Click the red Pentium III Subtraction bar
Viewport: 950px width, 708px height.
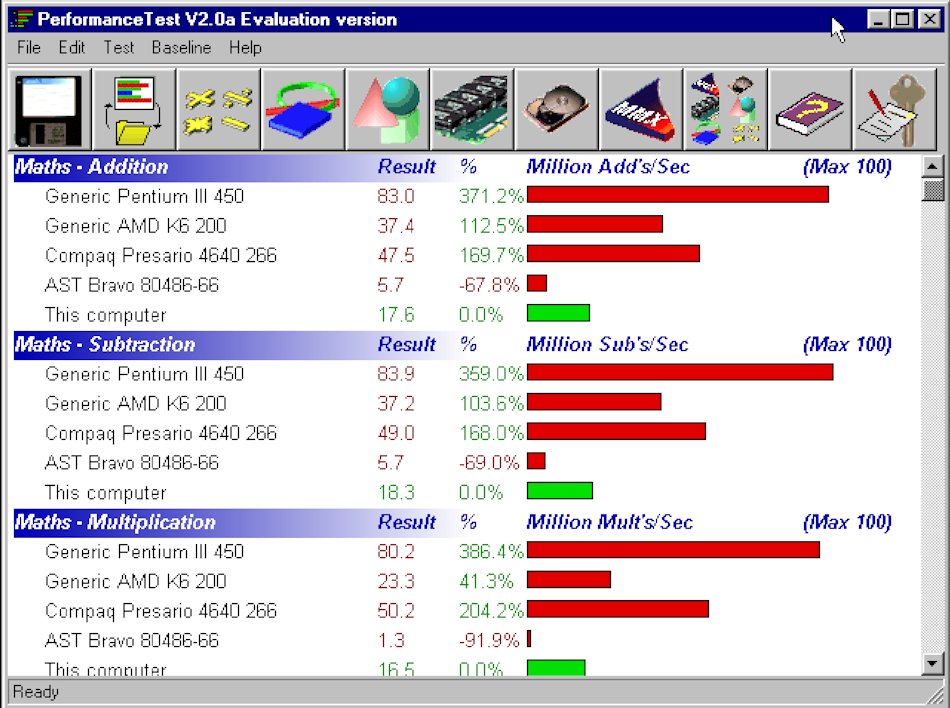(680, 372)
